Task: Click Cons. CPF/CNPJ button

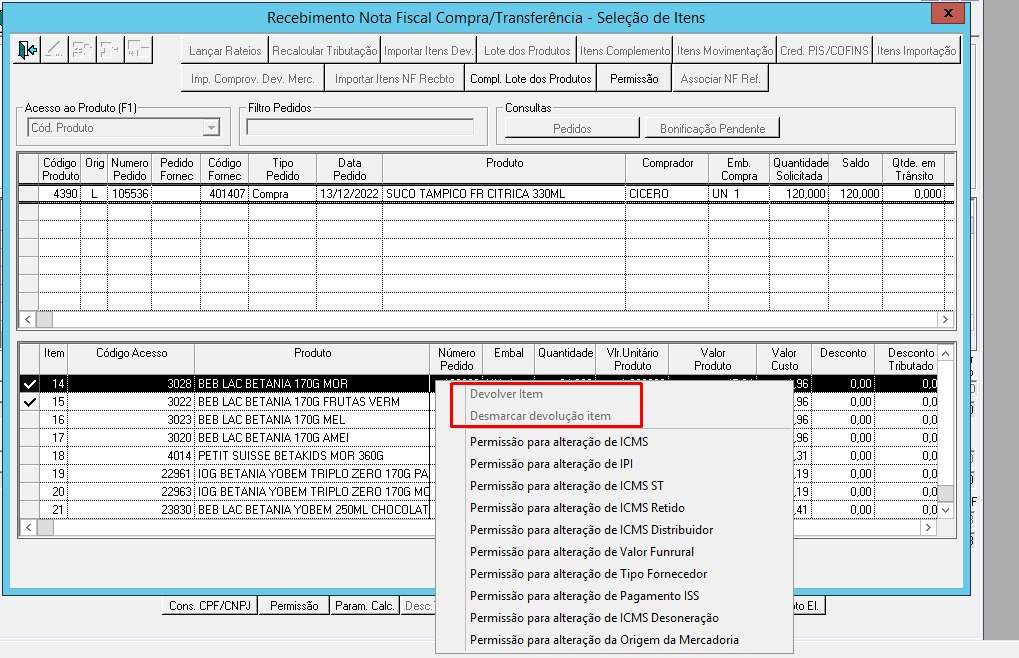Action: pyautogui.click(x=209, y=605)
